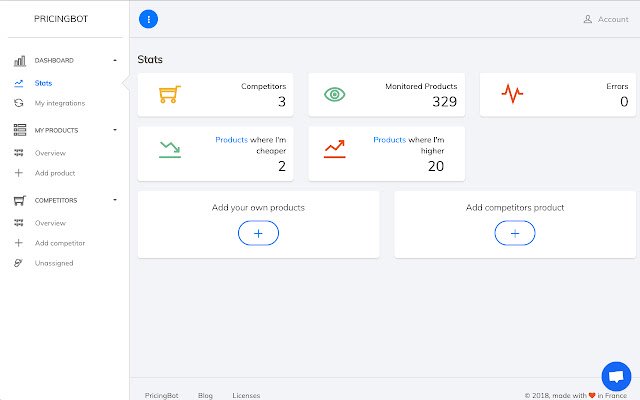
Task: Open Overview under My Products
Action: click(50, 153)
